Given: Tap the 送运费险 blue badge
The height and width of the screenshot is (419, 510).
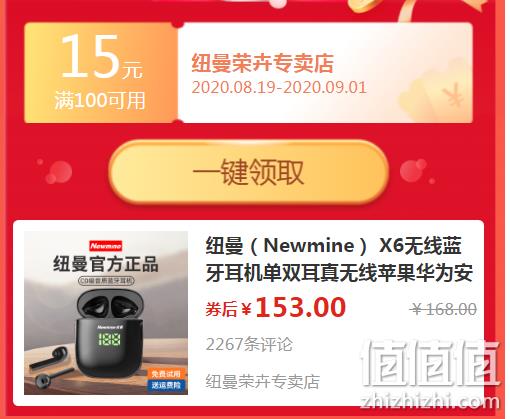Looking at the screenshot, I should tap(166, 385).
